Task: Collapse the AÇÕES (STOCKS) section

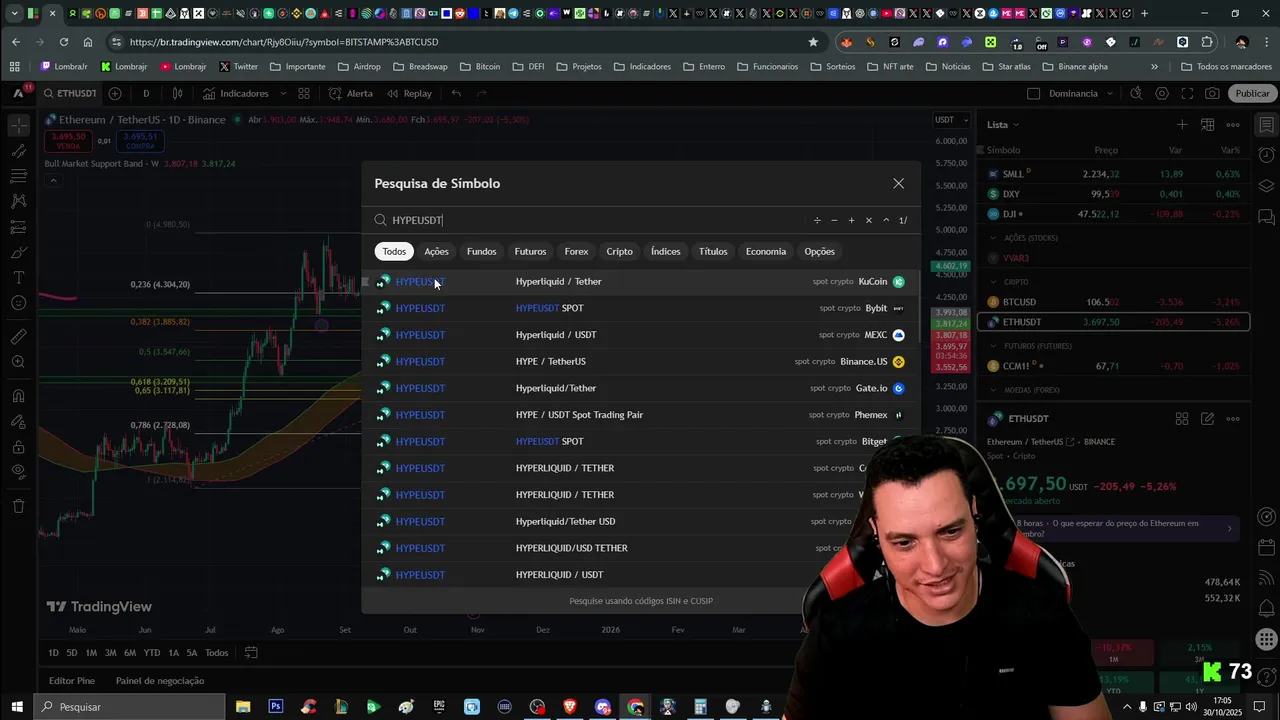Action: pos(993,238)
